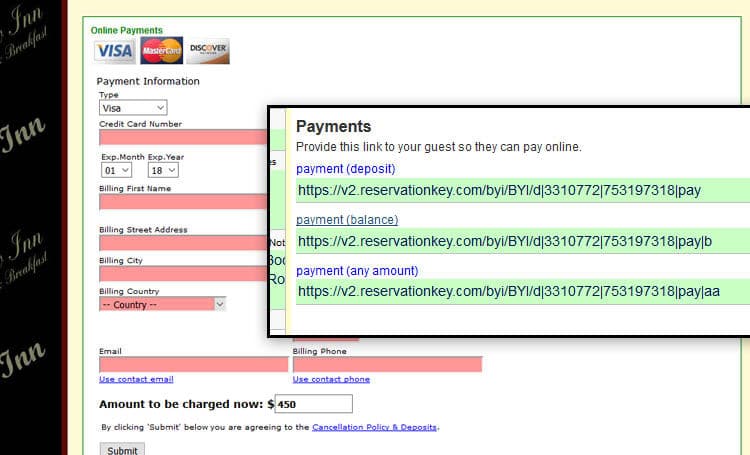The width and height of the screenshot is (750, 455).
Task: Open the card Type dropdown
Action: [133, 107]
